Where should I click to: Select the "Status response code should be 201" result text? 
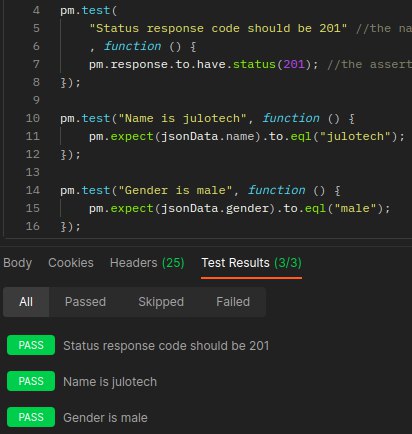[166, 346]
